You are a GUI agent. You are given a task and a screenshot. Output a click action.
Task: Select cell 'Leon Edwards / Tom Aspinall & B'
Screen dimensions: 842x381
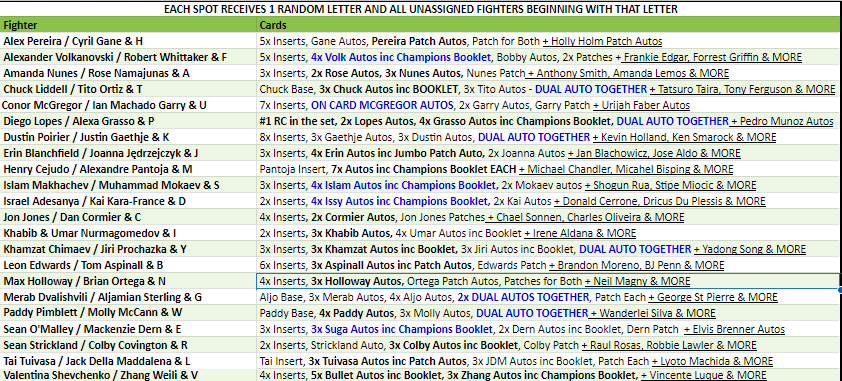129,265
